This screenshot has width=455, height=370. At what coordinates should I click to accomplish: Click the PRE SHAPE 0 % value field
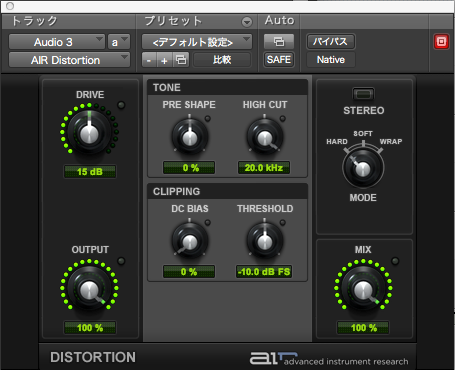(x=189, y=168)
